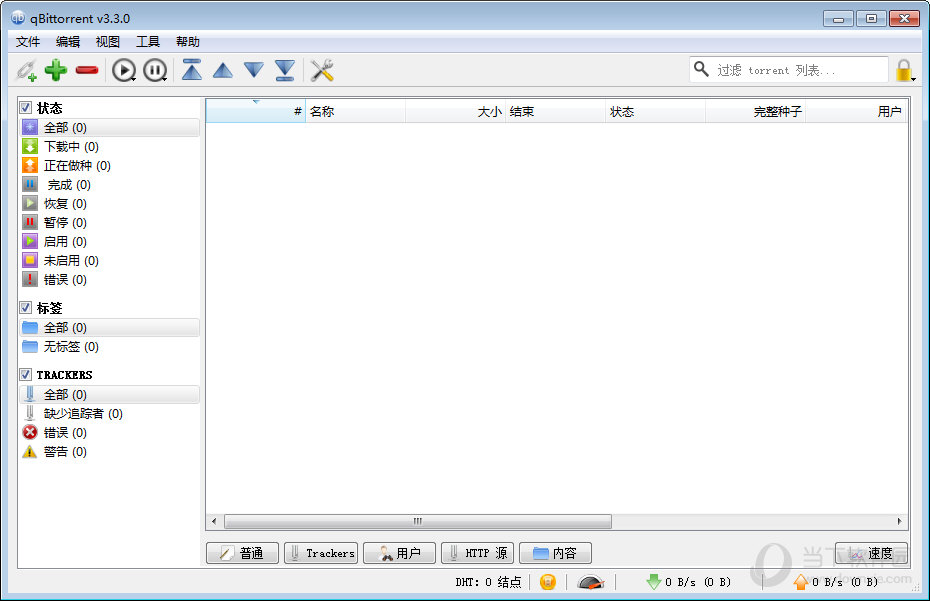Move torrent to top of queue
This screenshot has height=601, width=930.
(192, 70)
